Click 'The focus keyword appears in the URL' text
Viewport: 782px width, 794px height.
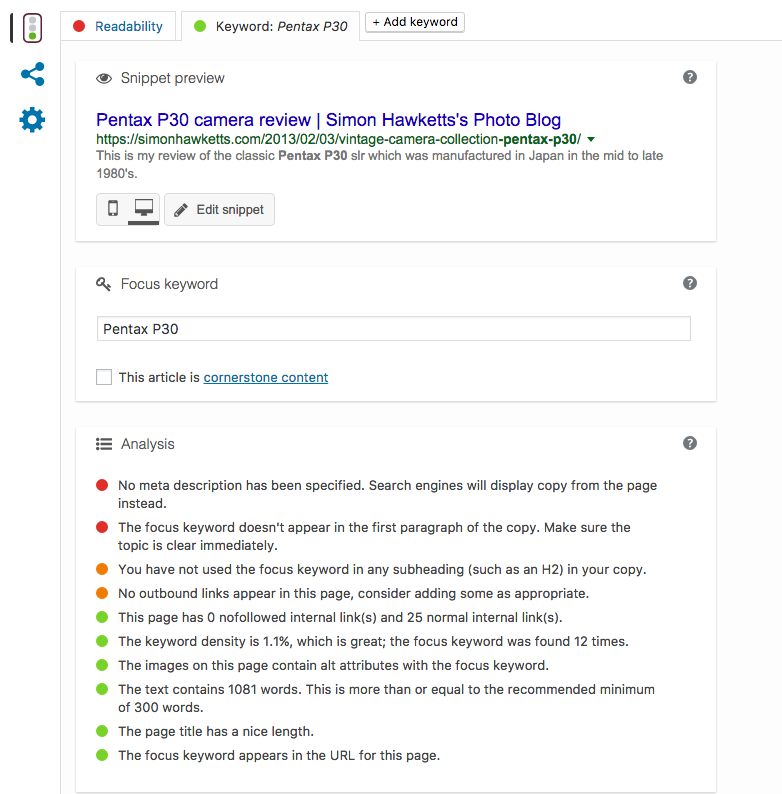(x=279, y=755)
